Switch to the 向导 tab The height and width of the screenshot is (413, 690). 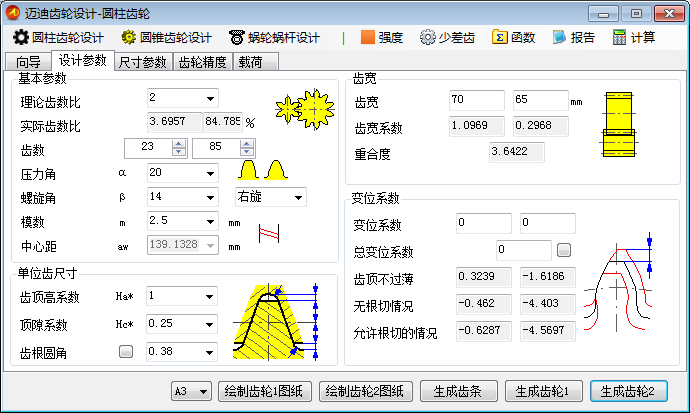point(28,62)
